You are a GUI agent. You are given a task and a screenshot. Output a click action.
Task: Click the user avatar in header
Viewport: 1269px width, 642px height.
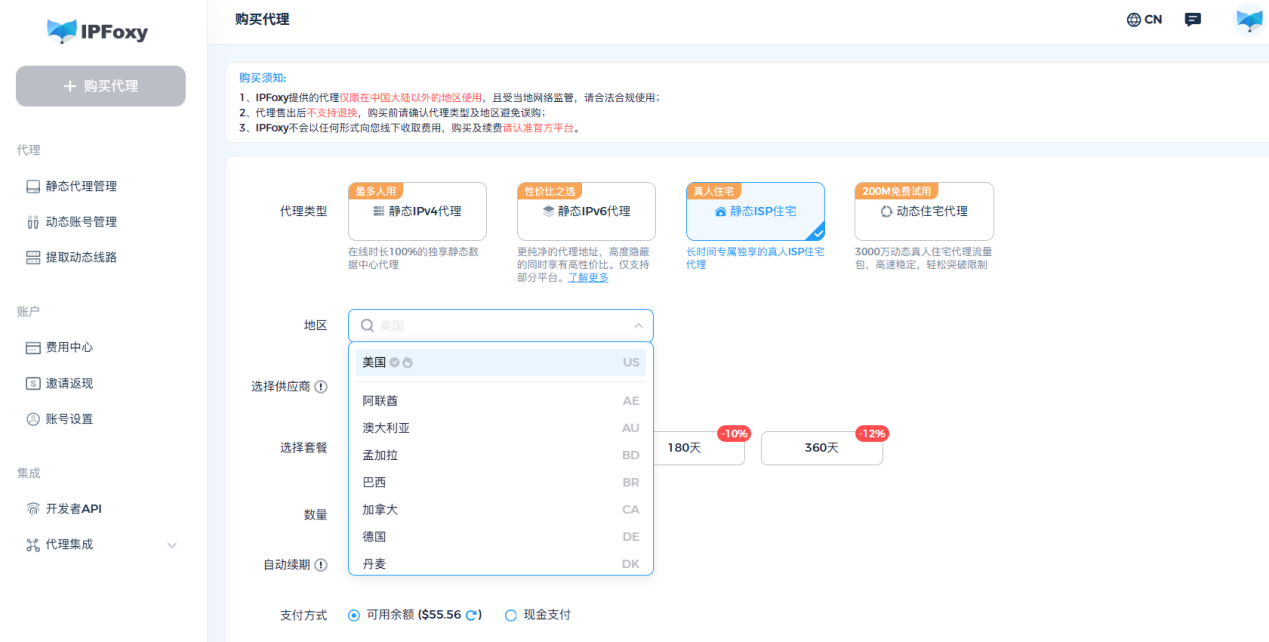[1249, 19]
